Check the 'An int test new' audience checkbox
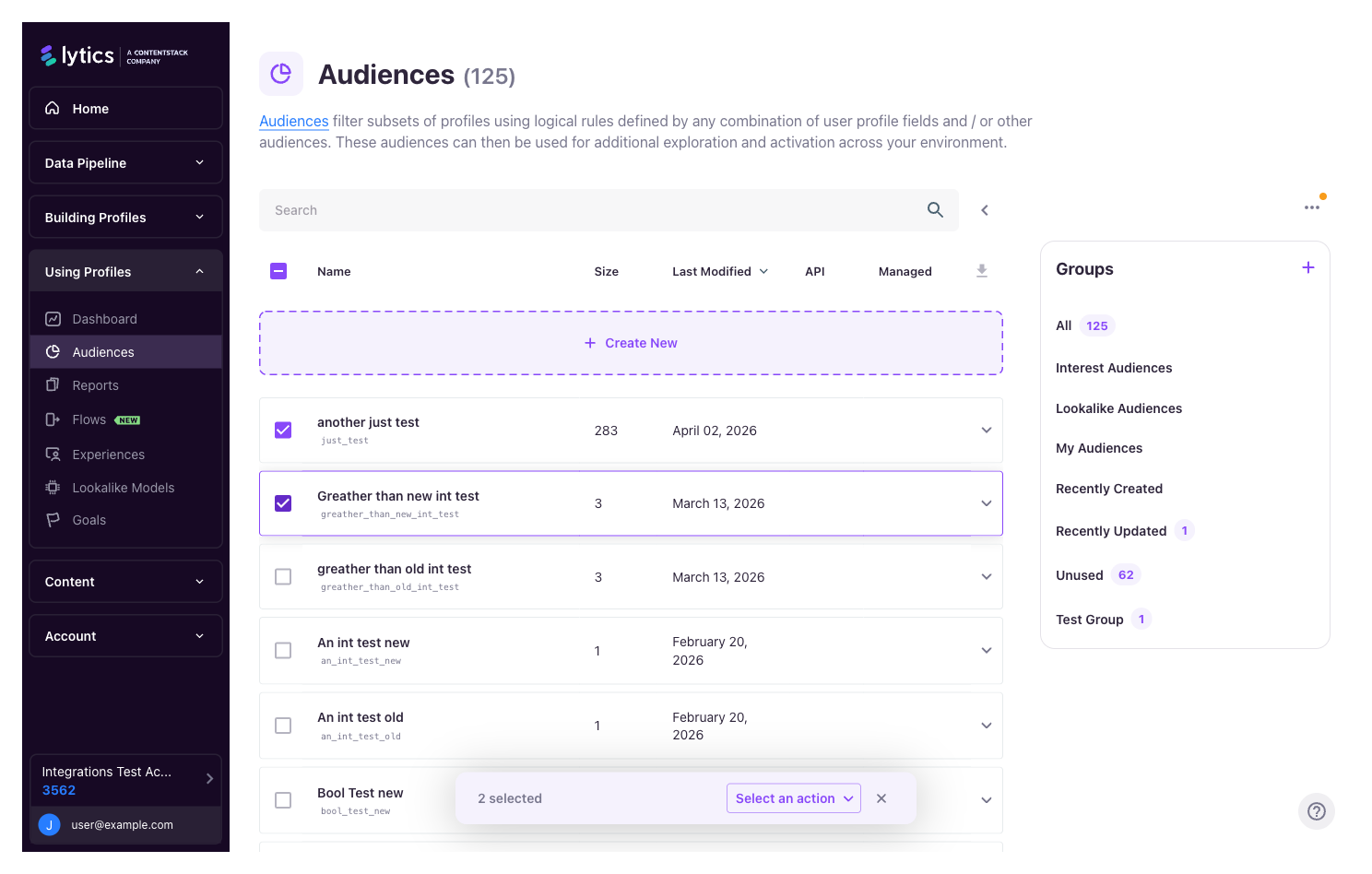Image resolution: width=1372 pixels, height=874 pixels. [x=282, y=650]
